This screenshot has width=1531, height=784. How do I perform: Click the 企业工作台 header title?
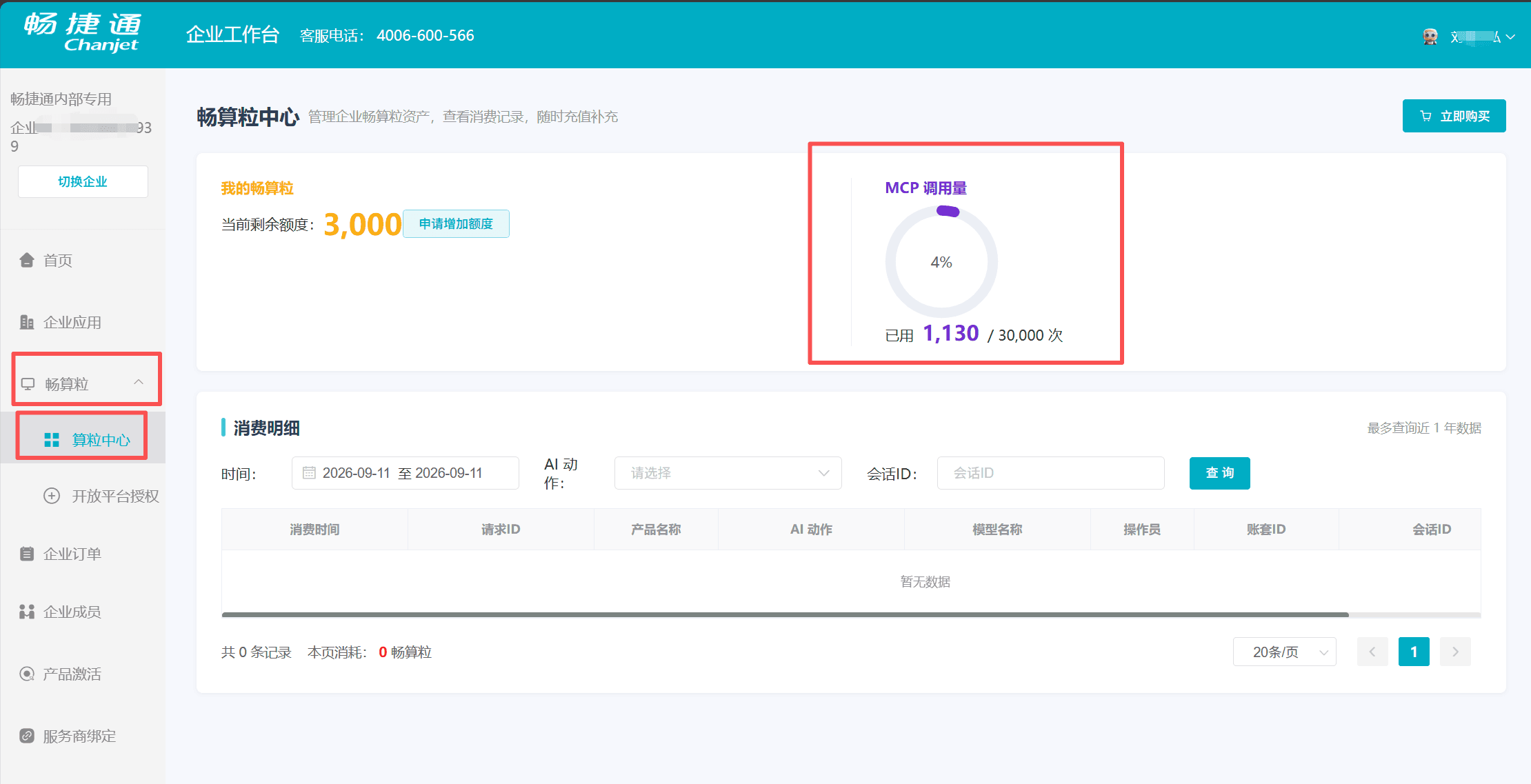point(232,34)
